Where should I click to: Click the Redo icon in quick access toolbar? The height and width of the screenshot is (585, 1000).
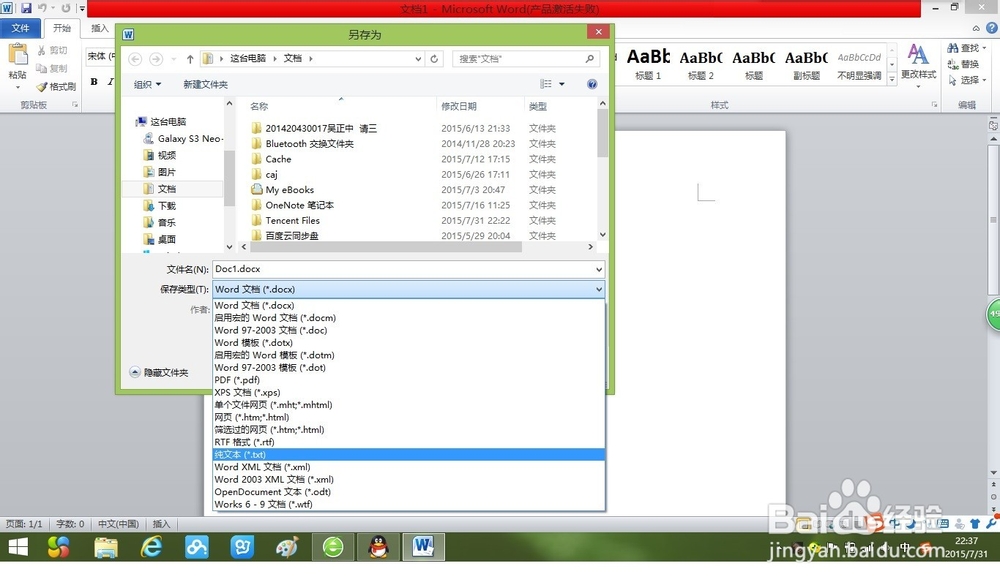pos(66,8)
